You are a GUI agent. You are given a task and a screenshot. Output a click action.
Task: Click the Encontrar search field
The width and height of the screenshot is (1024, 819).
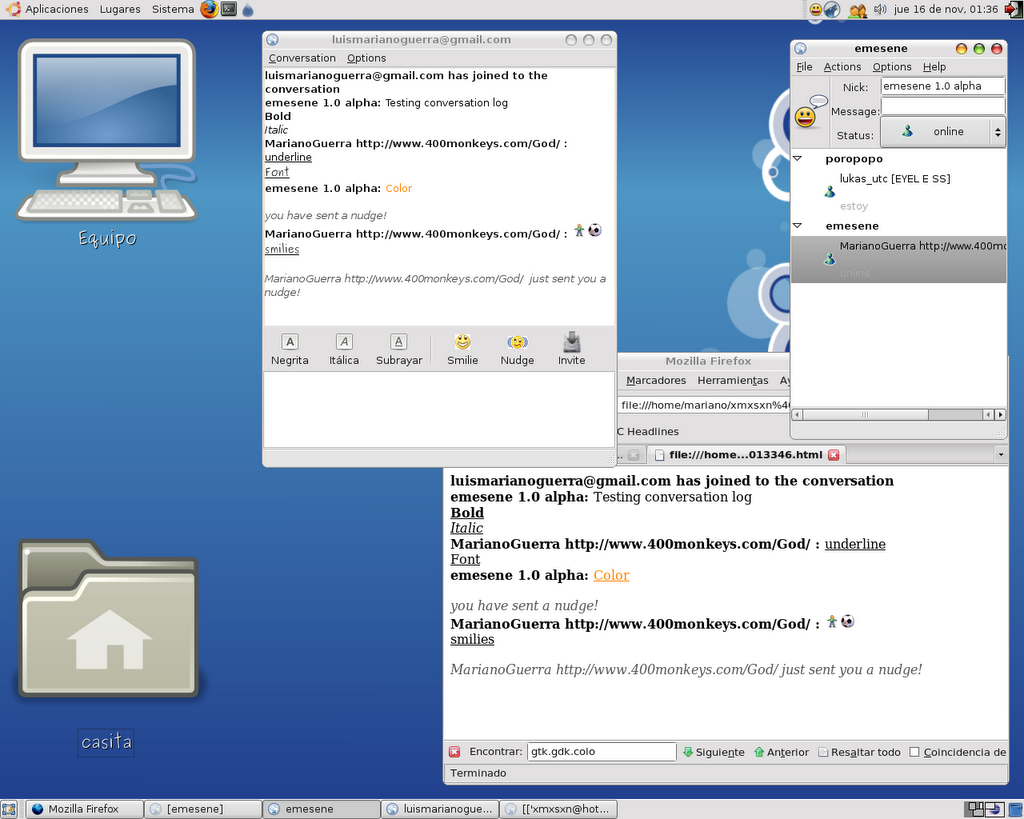601,752
